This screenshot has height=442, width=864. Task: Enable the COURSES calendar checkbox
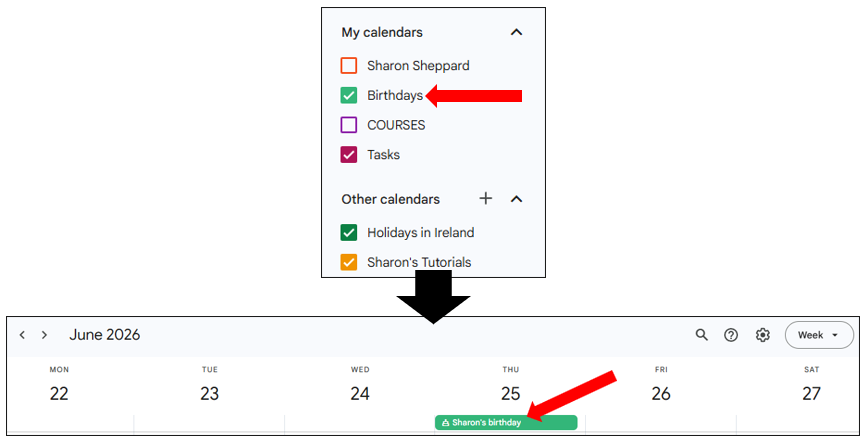coord(349,125)
